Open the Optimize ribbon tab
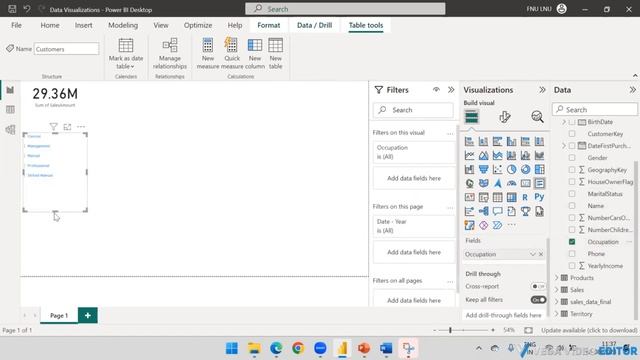640x360 pixels. (198, 25)
